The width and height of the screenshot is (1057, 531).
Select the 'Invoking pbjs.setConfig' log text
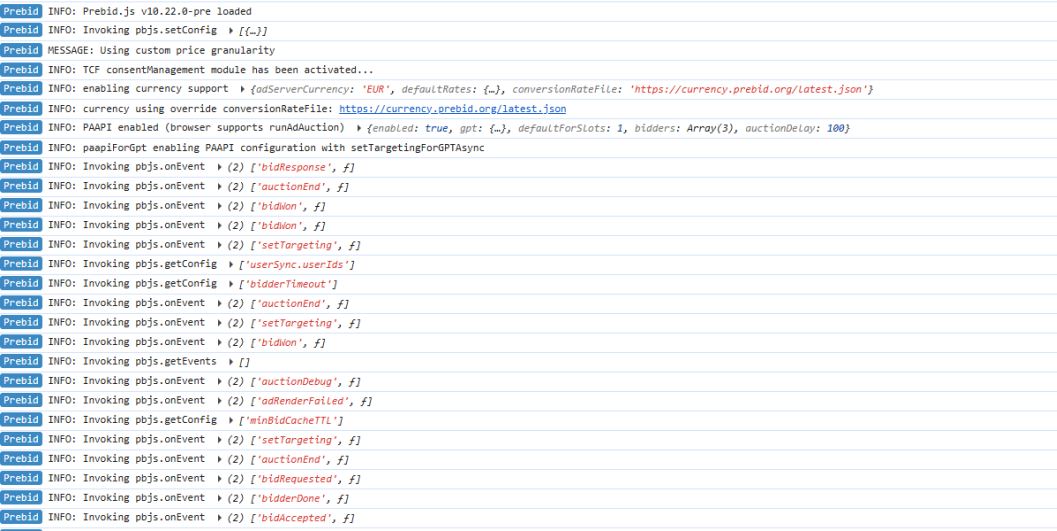point(150,31)
